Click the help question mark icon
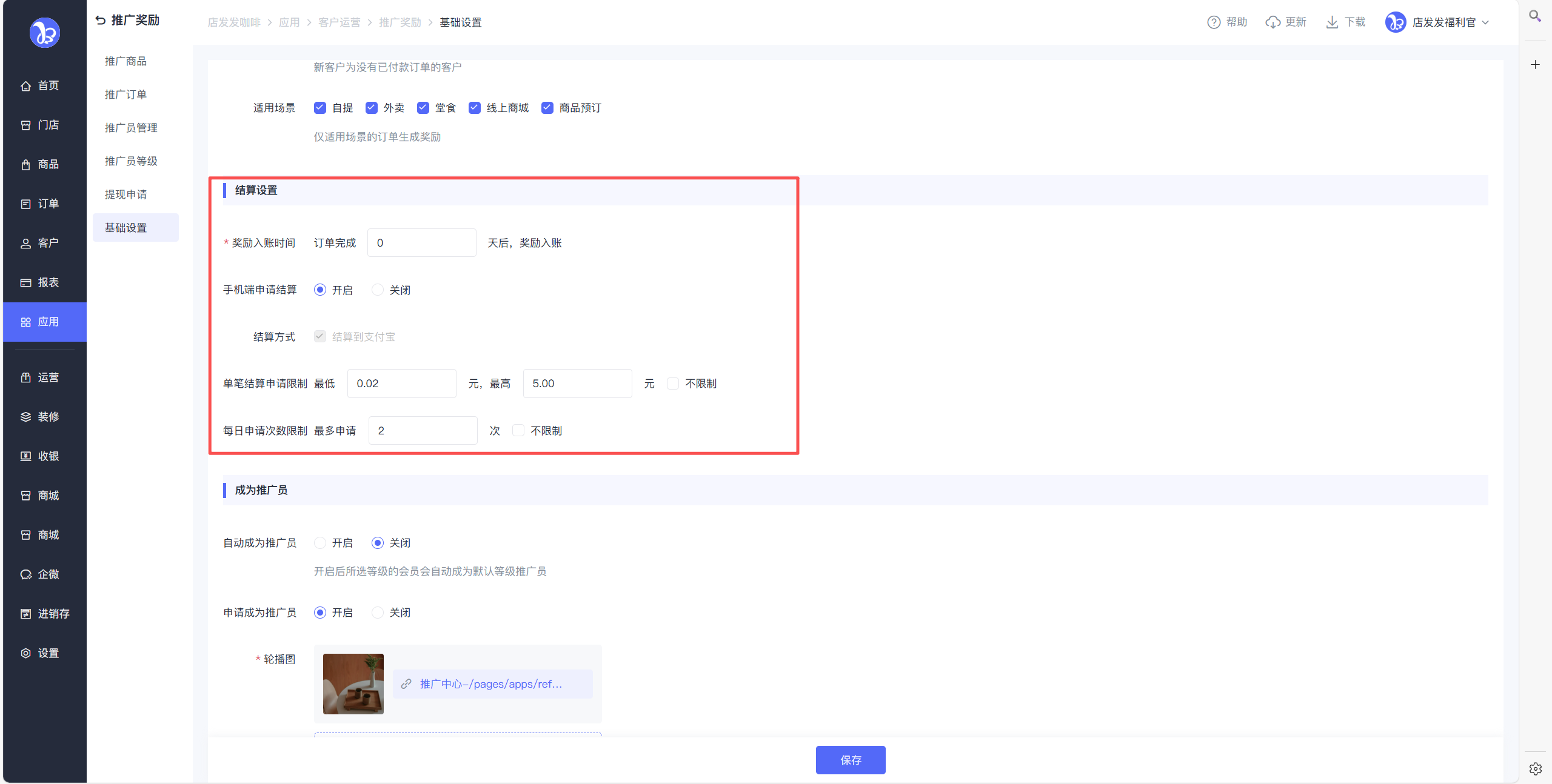Image resolution: width=1552 pixels, height=784 pixels. (1213, 22)
